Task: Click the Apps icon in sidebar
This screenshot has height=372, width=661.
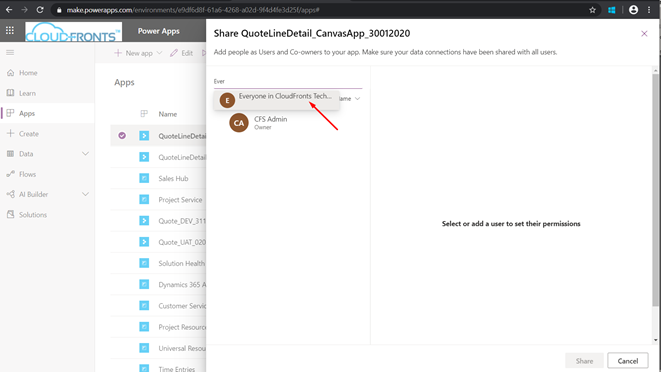Action: pos(11,113)
